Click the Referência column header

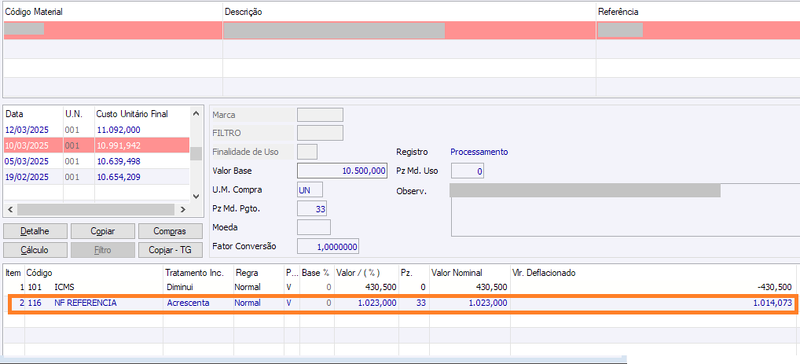click(x=618, y=12)
